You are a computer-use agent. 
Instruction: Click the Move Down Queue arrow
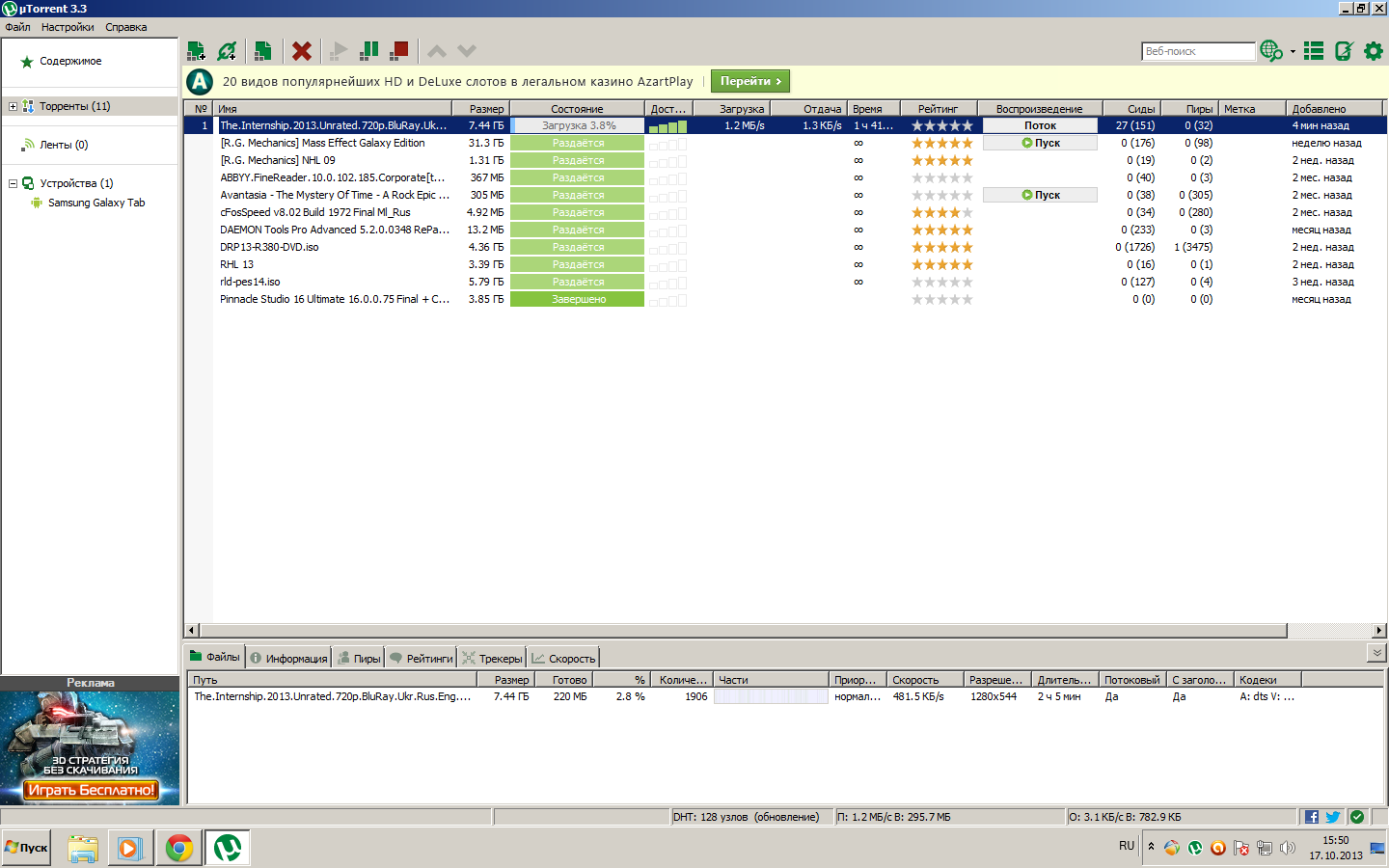click(x=467, y=50)
